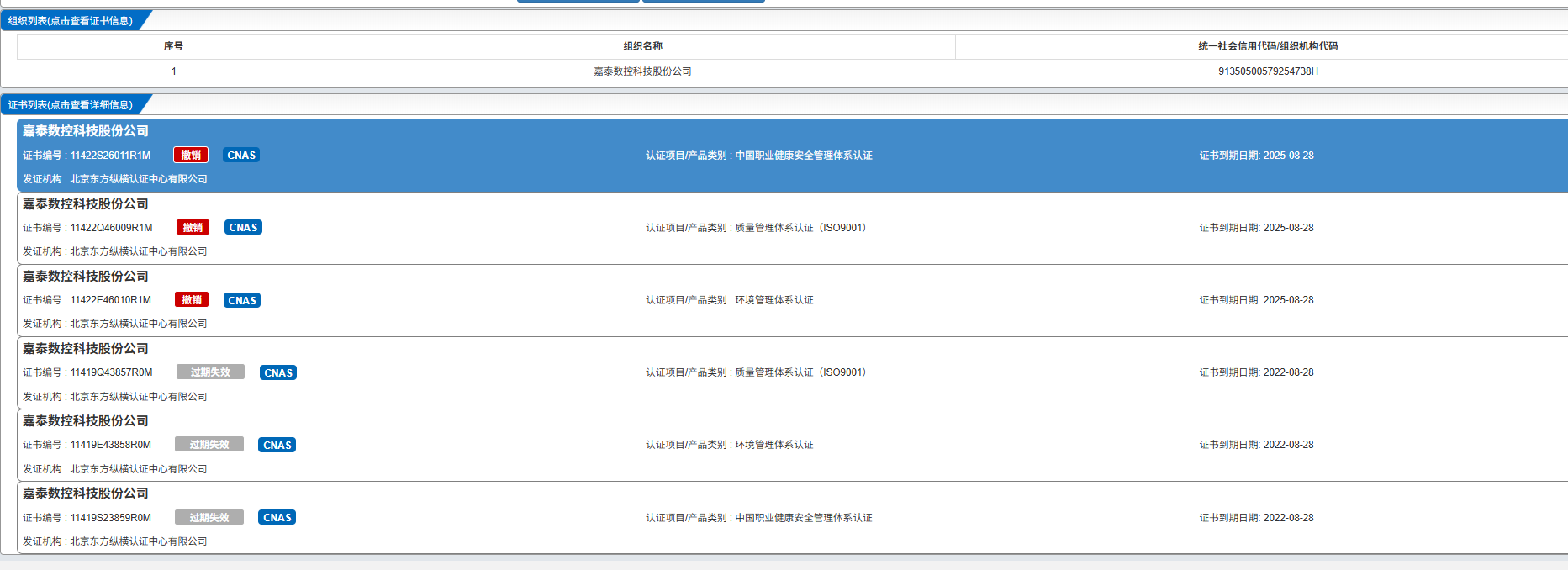
Task: Click the 过期失效 badge for certificate 11419S23859R0M
Action: click(x=209, y=518)
